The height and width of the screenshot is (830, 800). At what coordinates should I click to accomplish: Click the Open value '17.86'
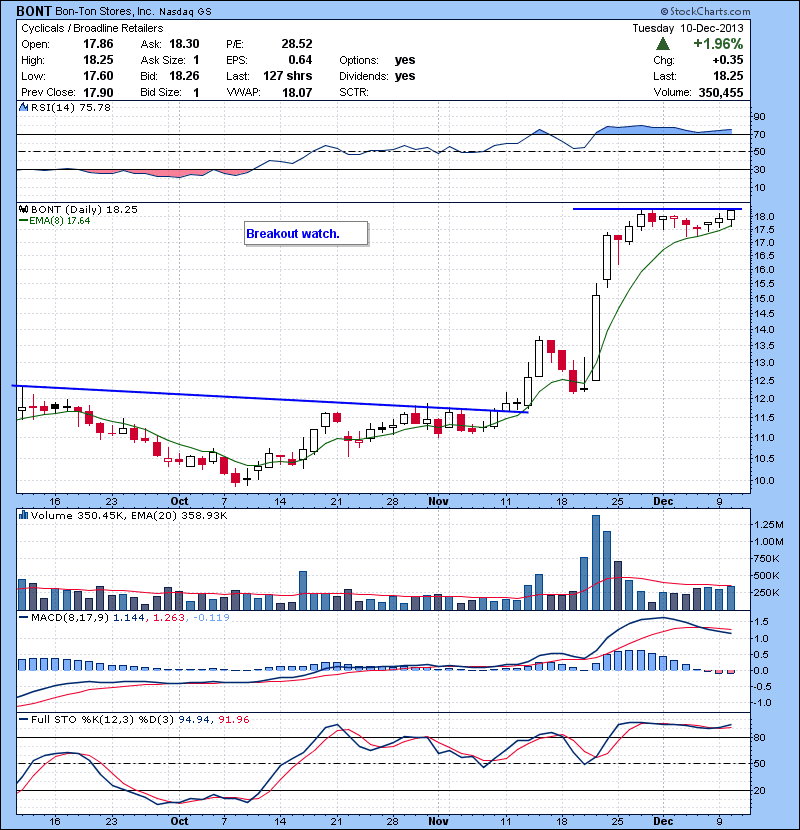tap(98, 44)
